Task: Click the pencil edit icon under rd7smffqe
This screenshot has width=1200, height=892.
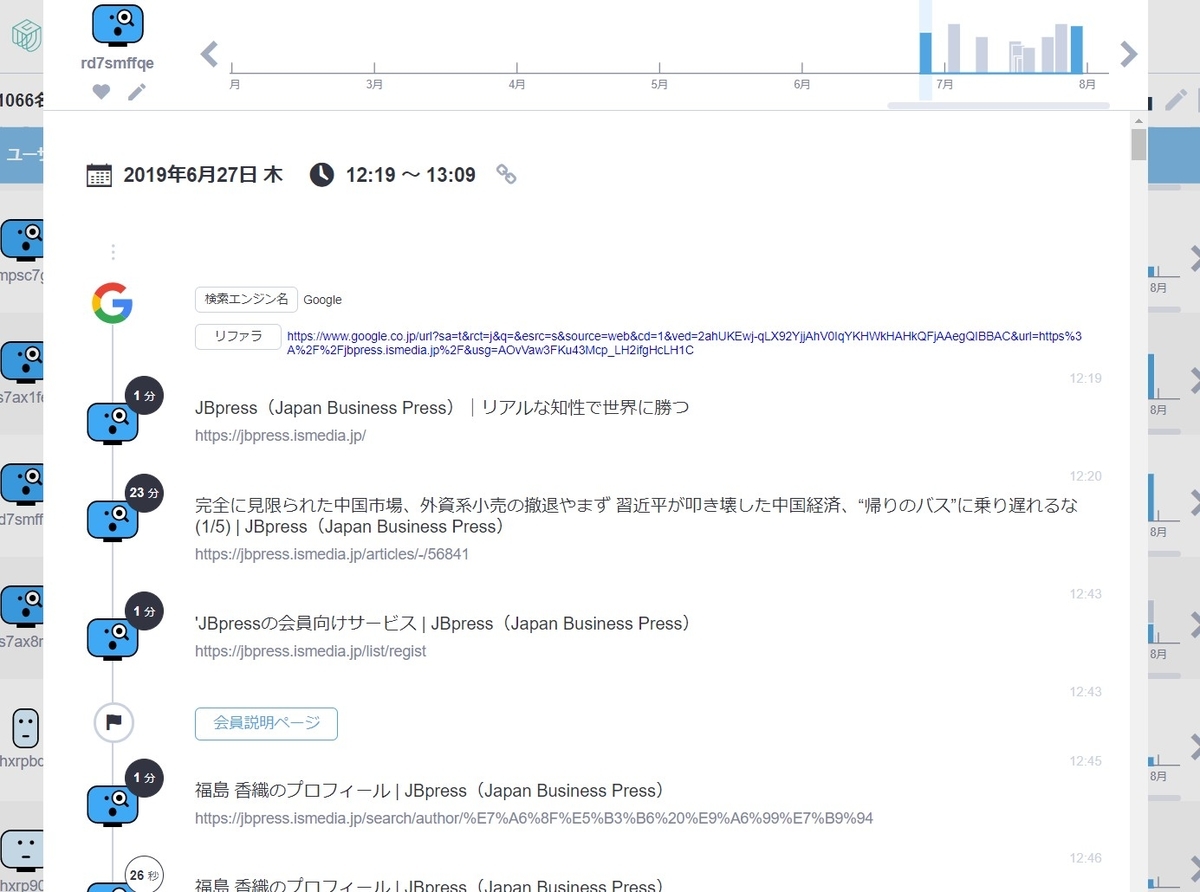Action: pyautogui.click(x=137, y=92)
